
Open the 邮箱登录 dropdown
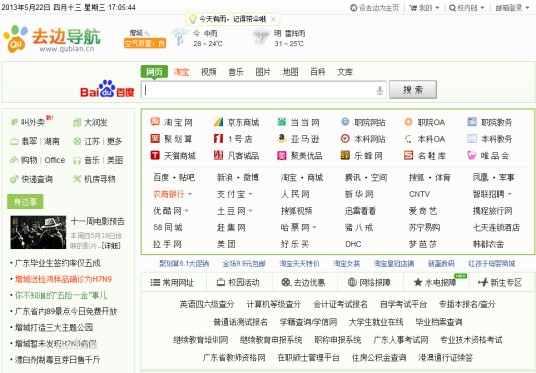click(x=512, y=8)
